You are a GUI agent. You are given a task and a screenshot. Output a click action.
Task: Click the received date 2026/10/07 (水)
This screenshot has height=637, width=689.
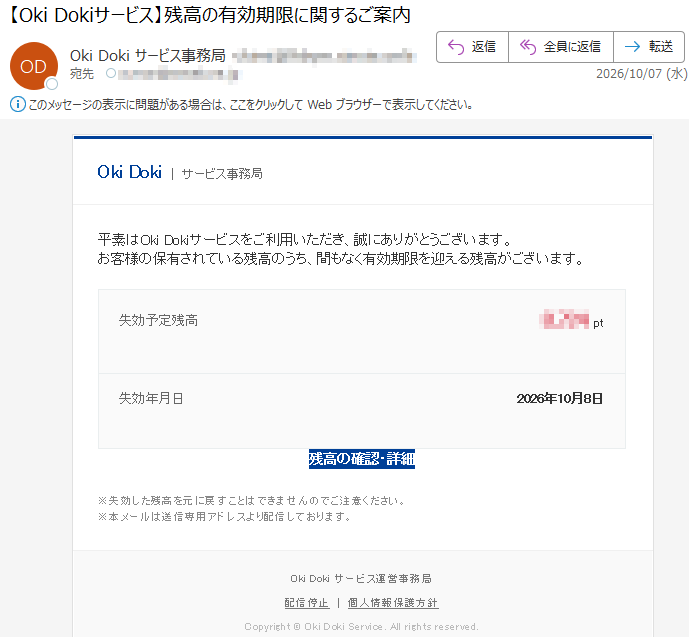click(642, 73)
